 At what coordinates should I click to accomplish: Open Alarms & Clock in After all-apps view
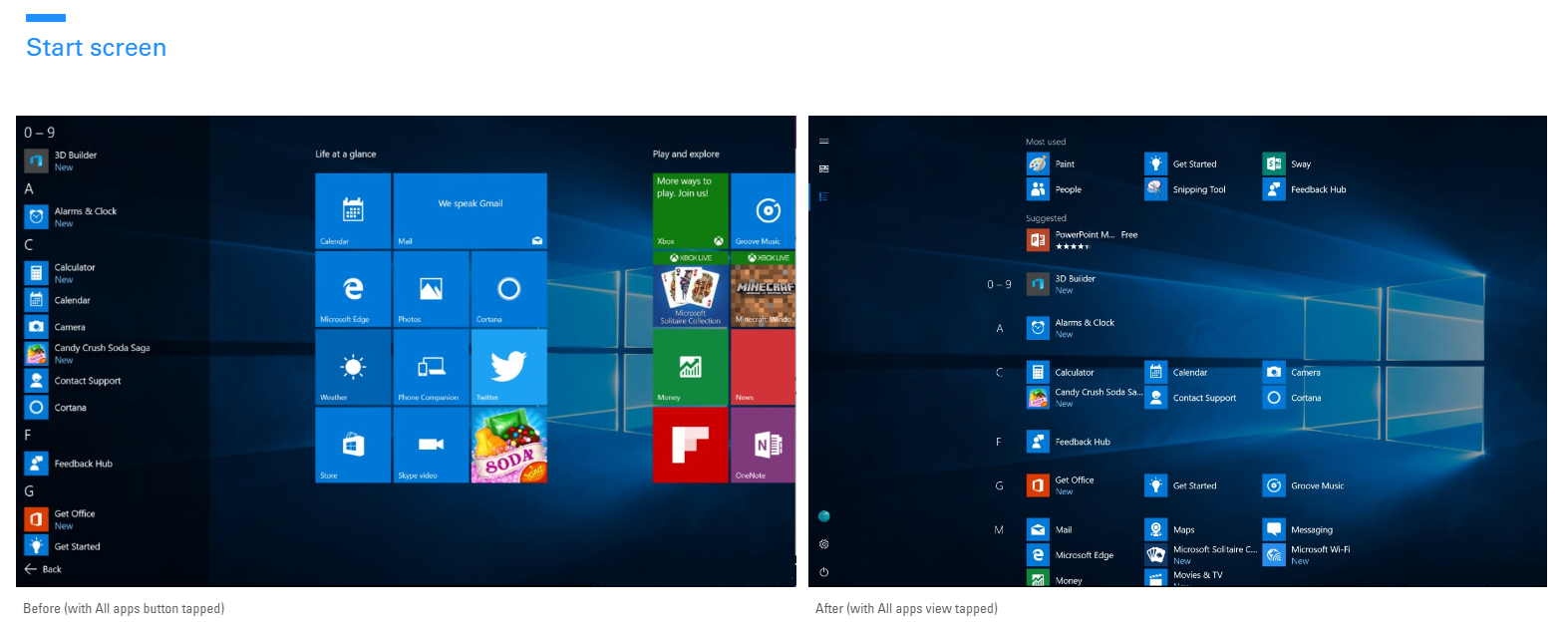[1072, 328]
